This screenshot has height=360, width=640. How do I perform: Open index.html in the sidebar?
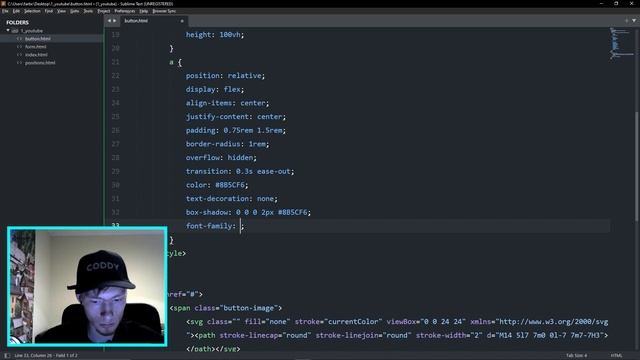(x=36, y=55)
